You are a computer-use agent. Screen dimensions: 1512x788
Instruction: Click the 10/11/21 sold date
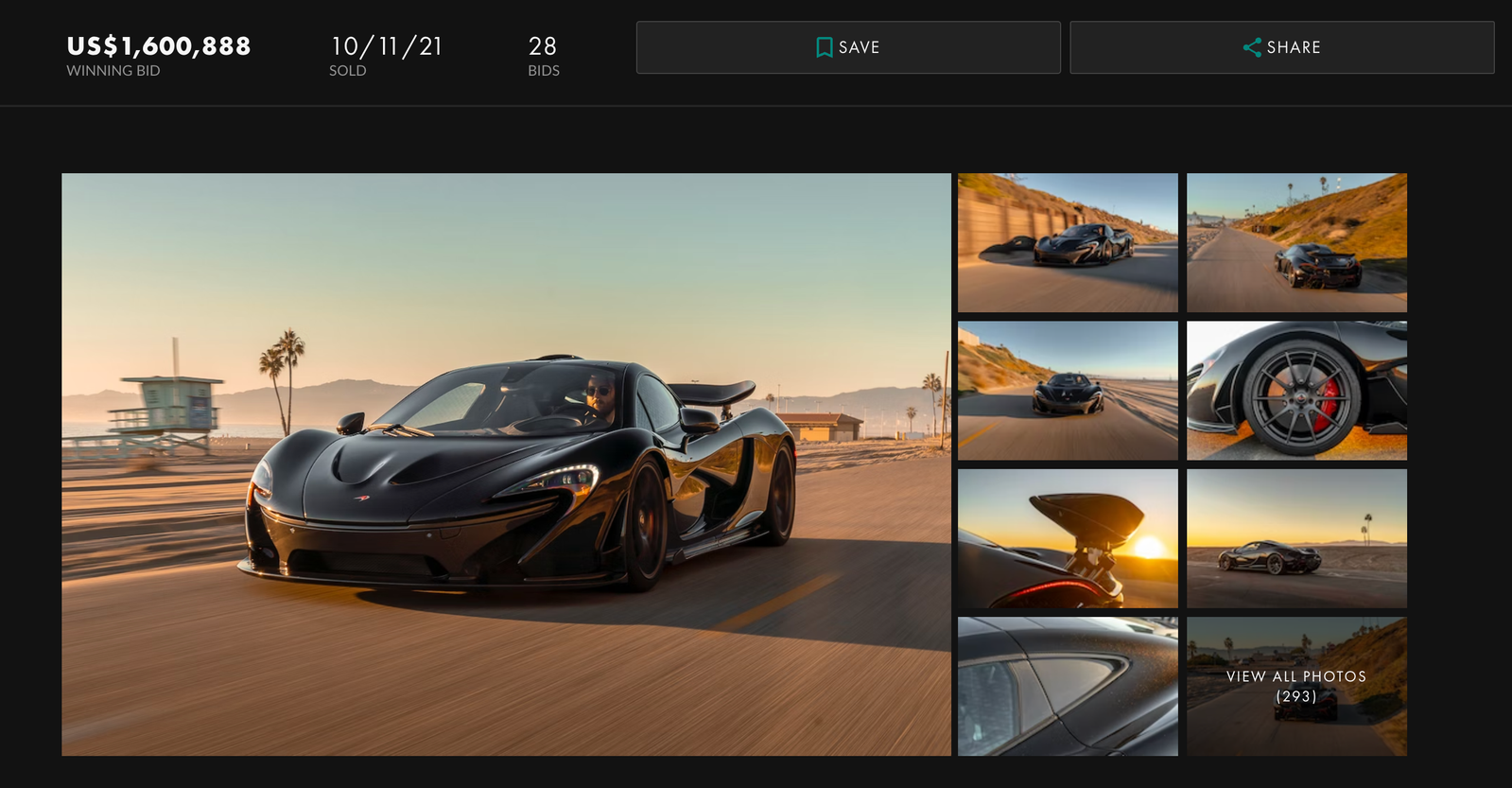tap(387, 45)
